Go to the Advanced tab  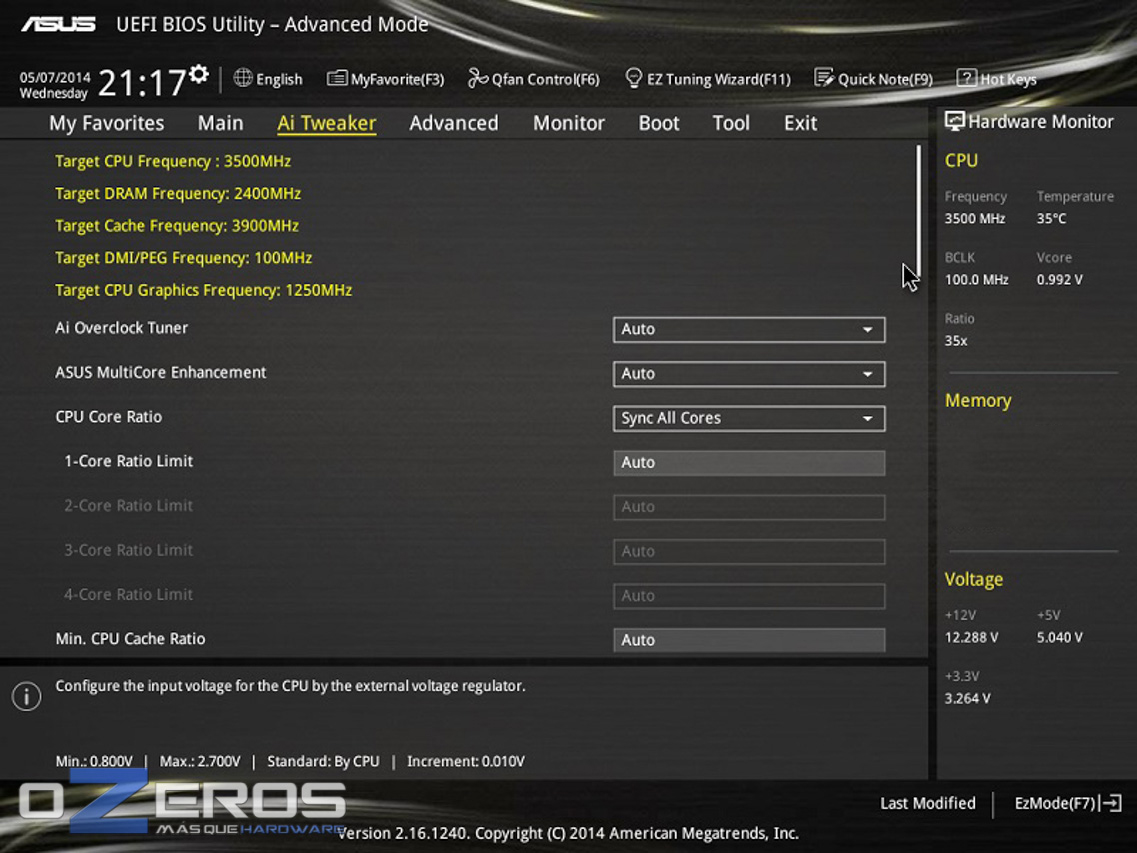(x=454, y=123)
